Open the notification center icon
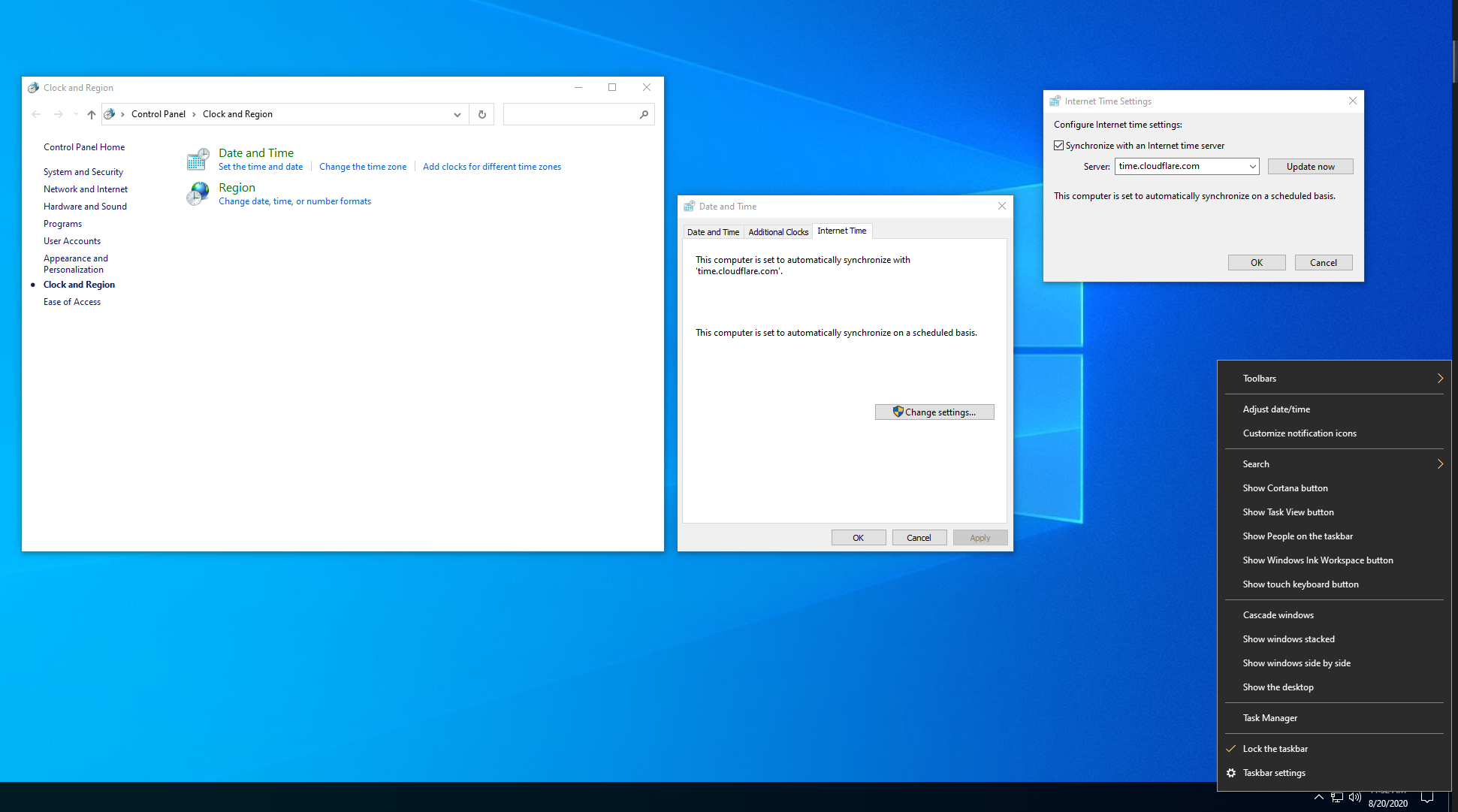The image size is (1458, 812). coord(1427,798)
